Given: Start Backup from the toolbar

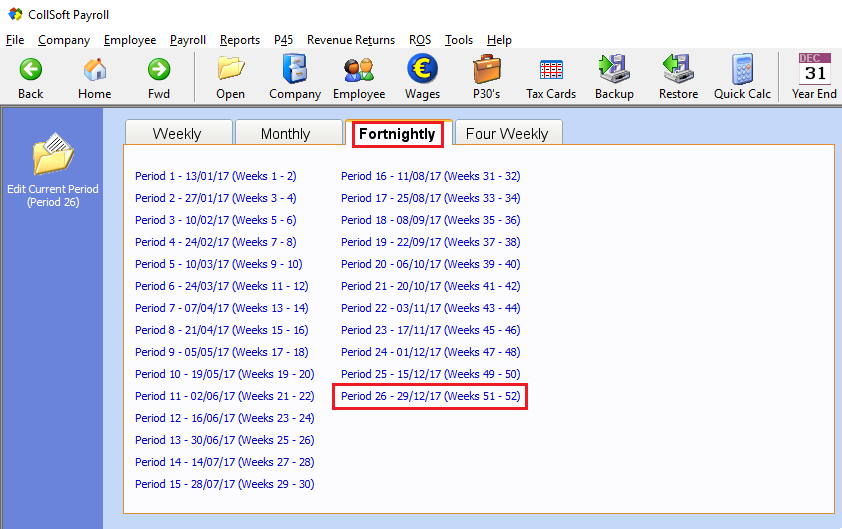Looking at the screenshot, I should [614, 70].
